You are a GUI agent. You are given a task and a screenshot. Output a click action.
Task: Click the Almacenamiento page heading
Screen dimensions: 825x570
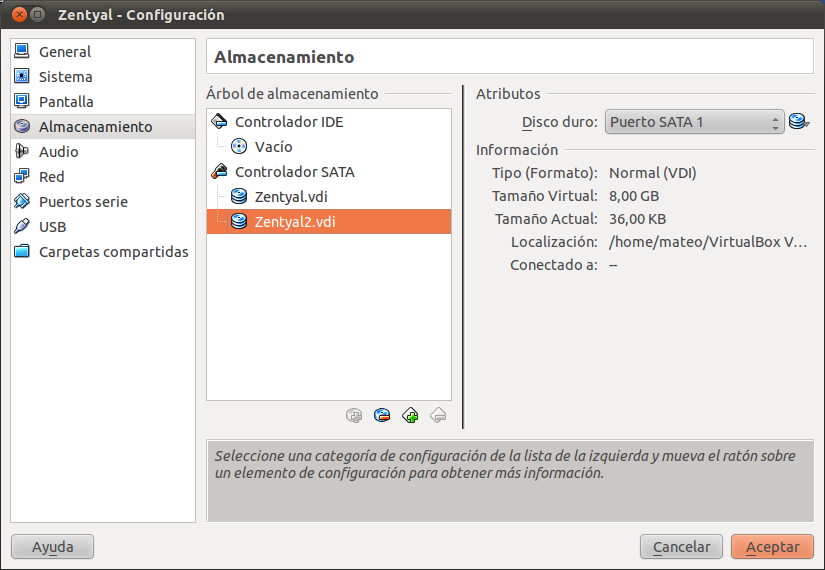284,57
